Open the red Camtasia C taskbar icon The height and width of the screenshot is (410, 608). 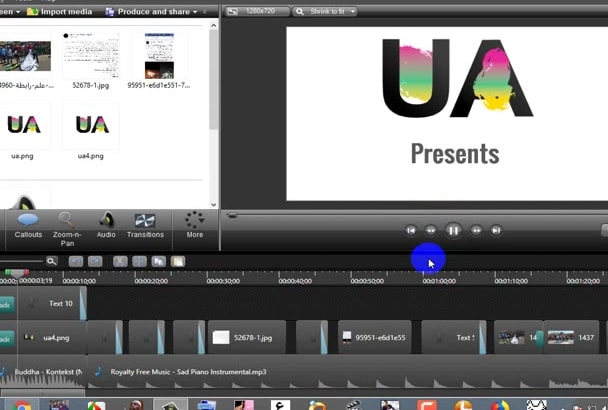[x=427, y=405]
